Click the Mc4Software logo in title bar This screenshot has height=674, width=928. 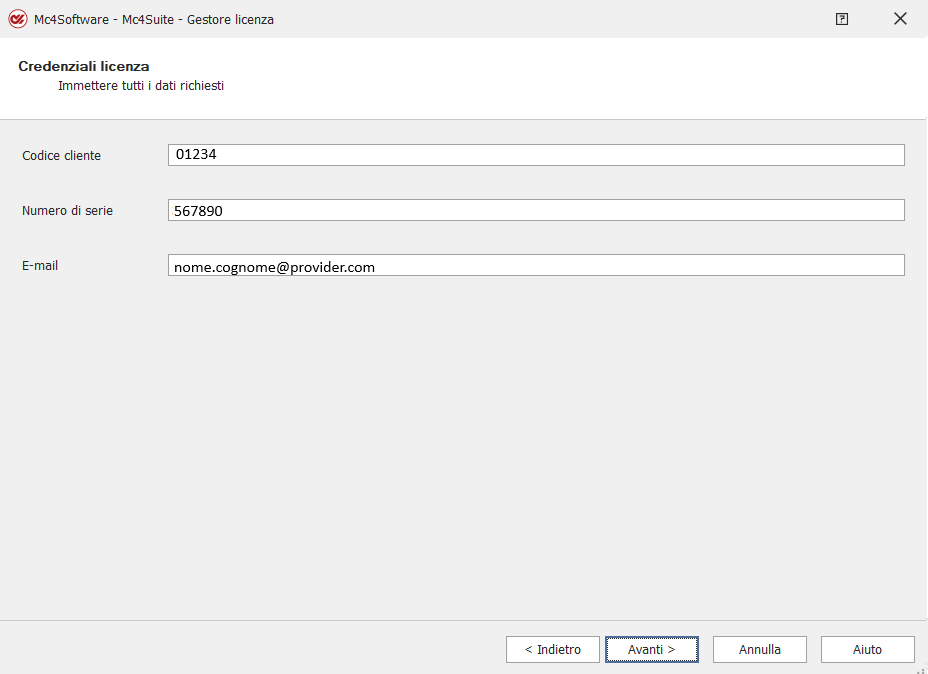pos(17,19)
